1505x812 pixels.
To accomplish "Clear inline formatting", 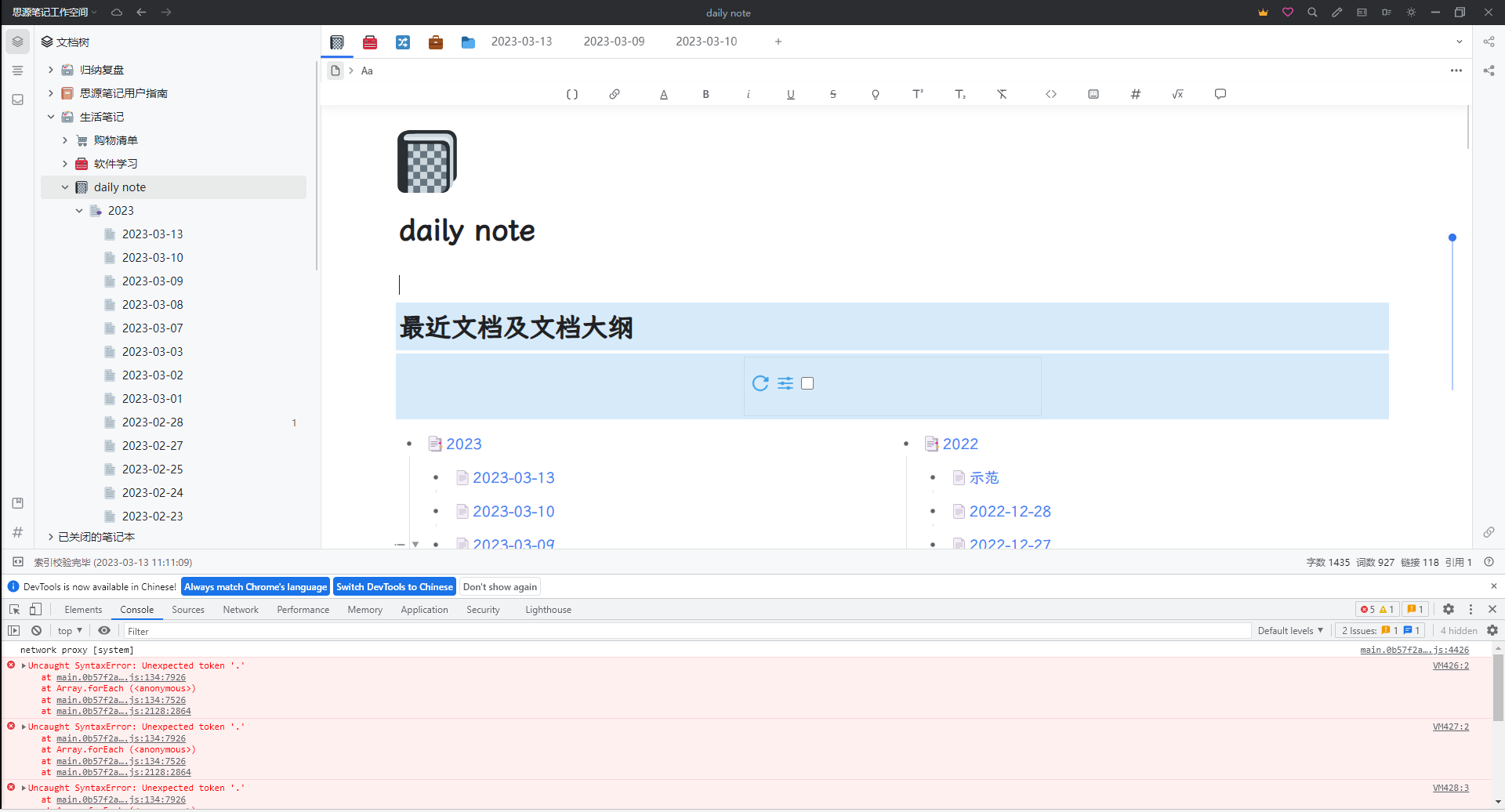I will coord(1002,94).
